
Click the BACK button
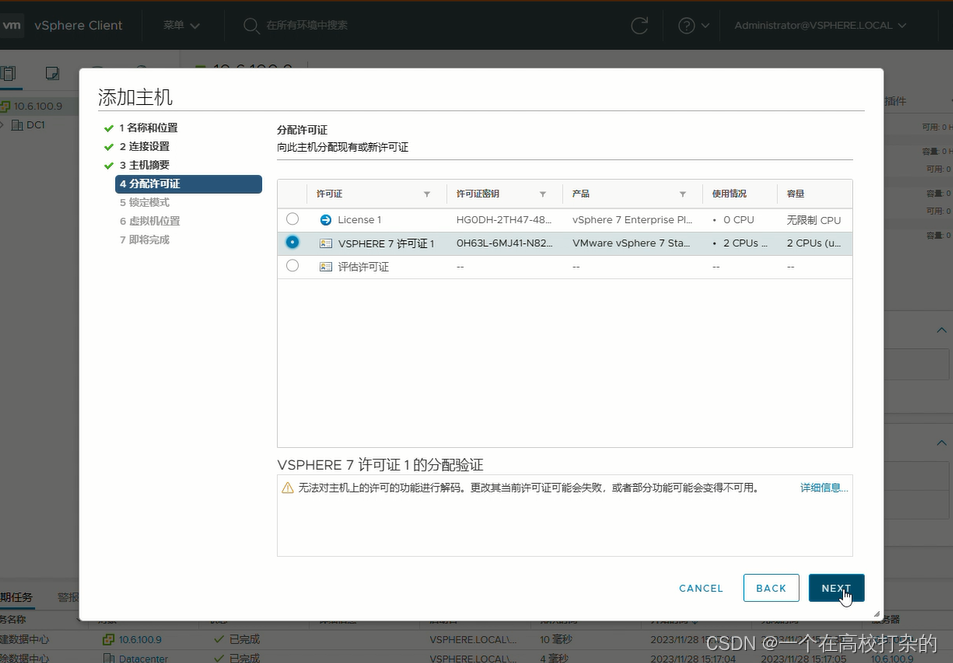(x=771, y=588)
